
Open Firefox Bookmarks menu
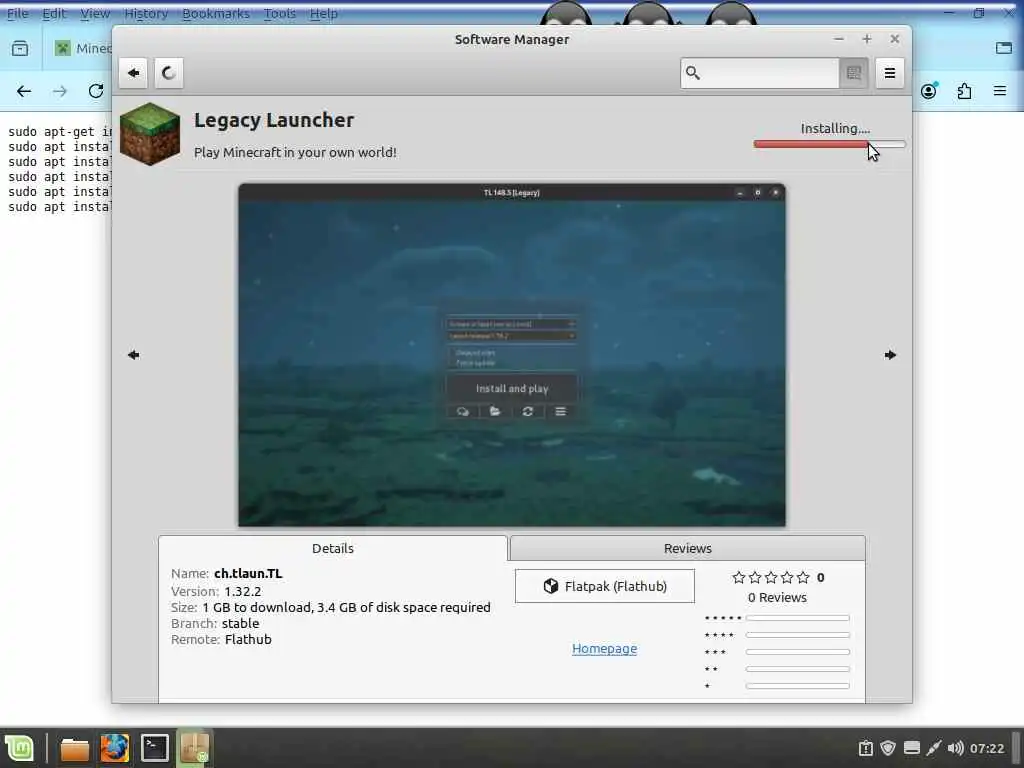(216, 13)
